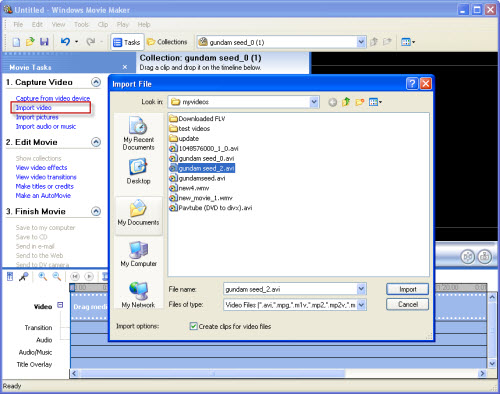Click Capture from video device link
Image resolution: width=500 pixels, height=394 pixels.
coord(53,98)
